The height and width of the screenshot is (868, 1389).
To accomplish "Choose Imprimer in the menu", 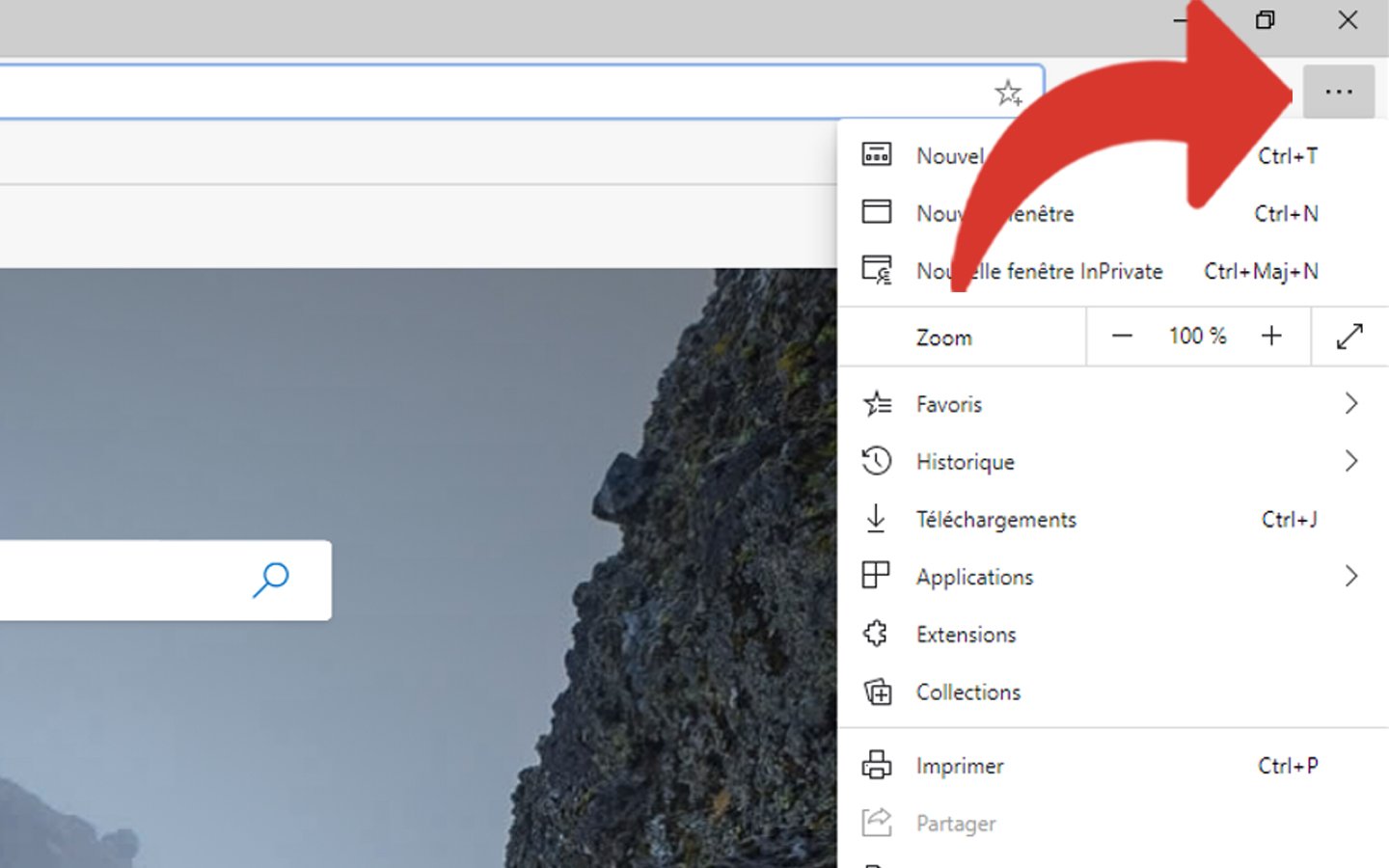I will (960, 766).
